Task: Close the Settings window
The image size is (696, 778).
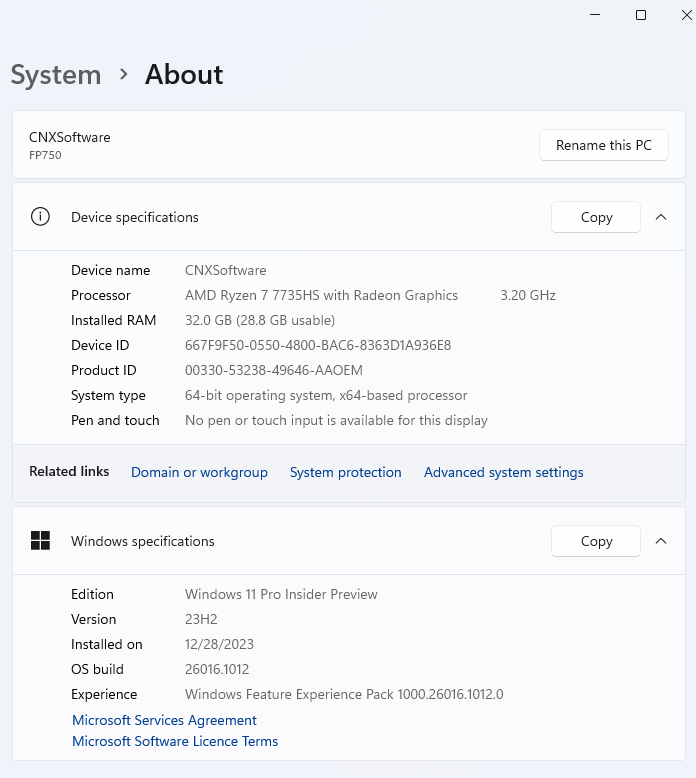Action: point(687,15)
